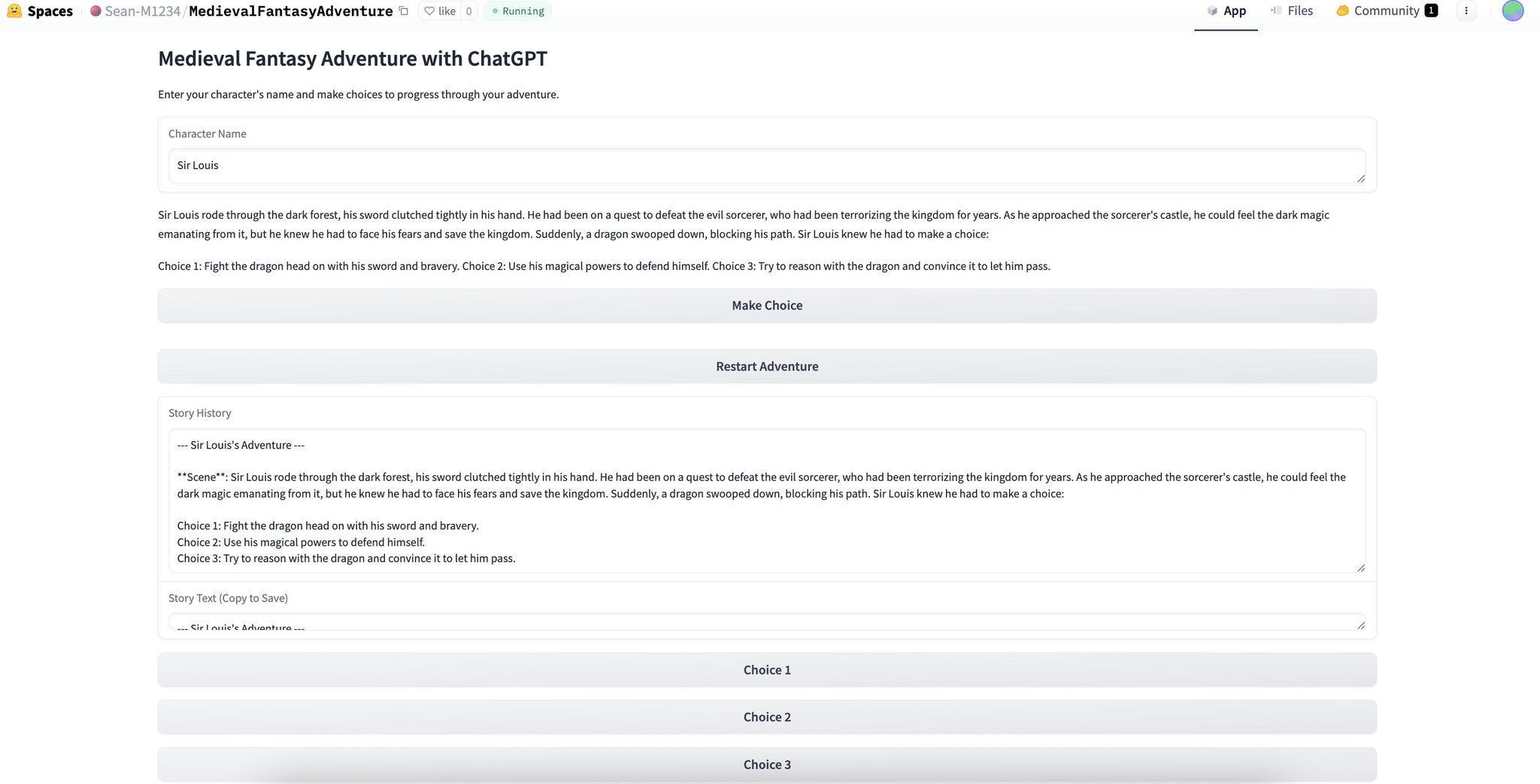The width and height of the screenshot is (1540, 784).
Task: Select the Choice 1 button
Action: [767, 670]
